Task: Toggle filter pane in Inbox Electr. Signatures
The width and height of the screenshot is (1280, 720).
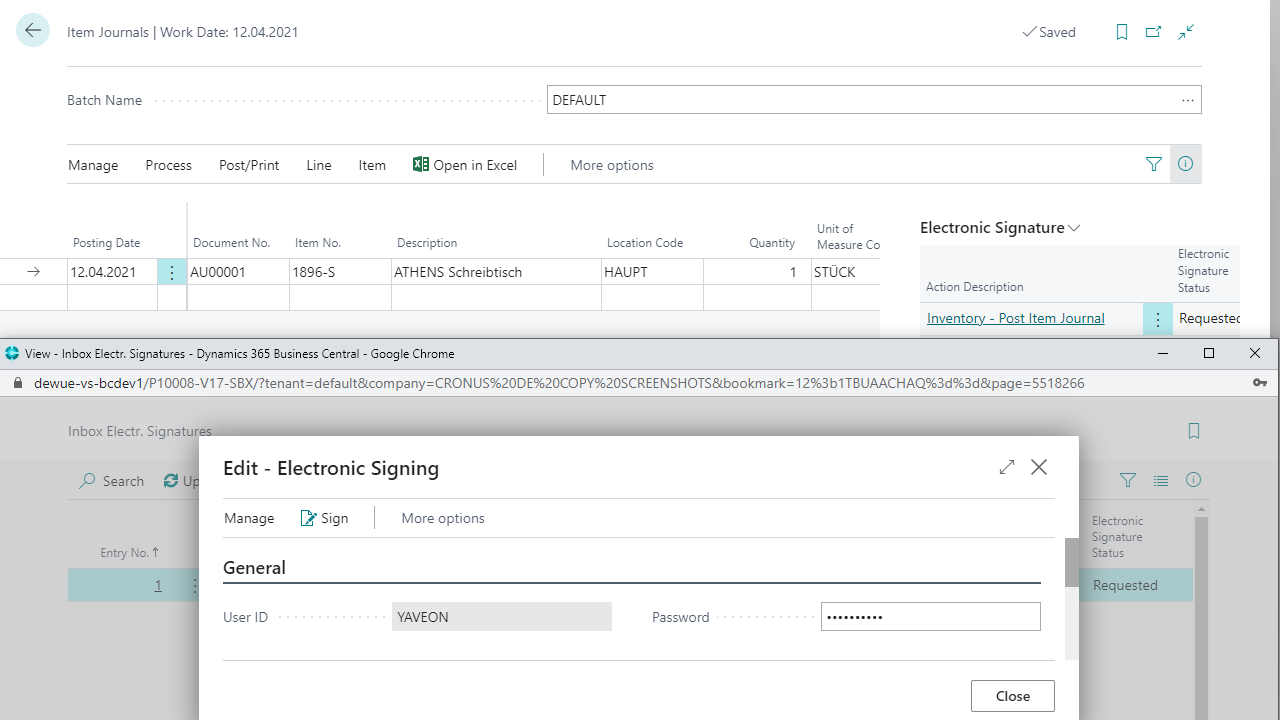Action: click(x=1128, y=480)
